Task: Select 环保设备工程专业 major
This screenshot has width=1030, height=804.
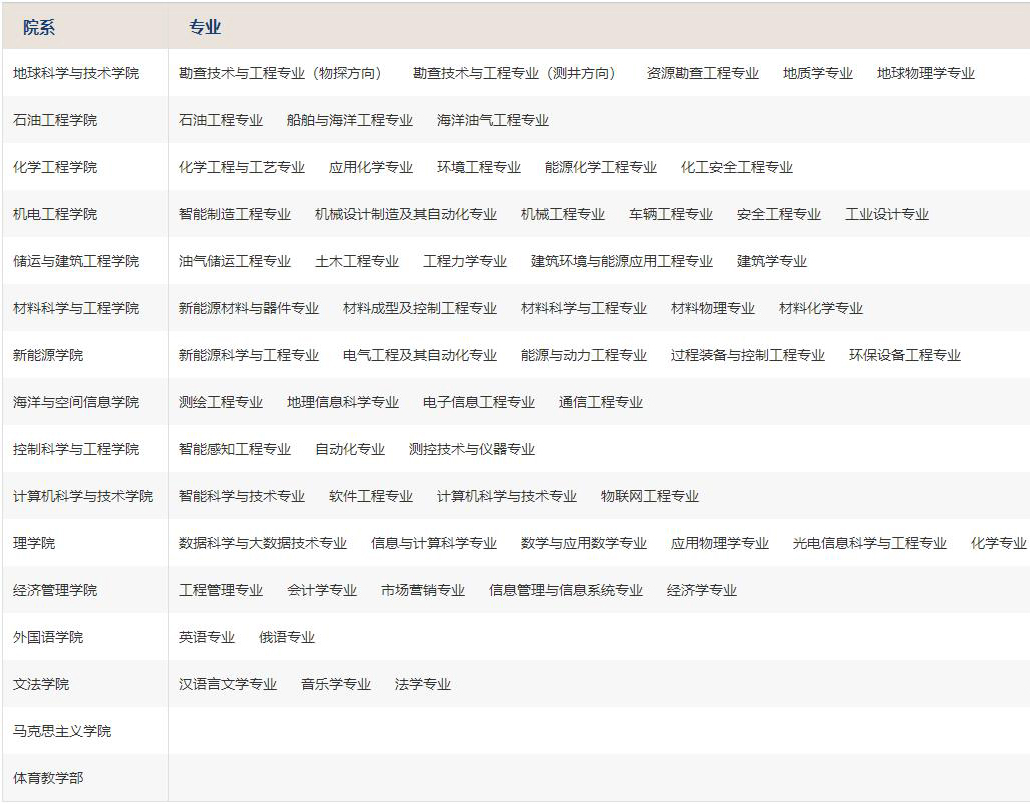Action: pos(904,355)
